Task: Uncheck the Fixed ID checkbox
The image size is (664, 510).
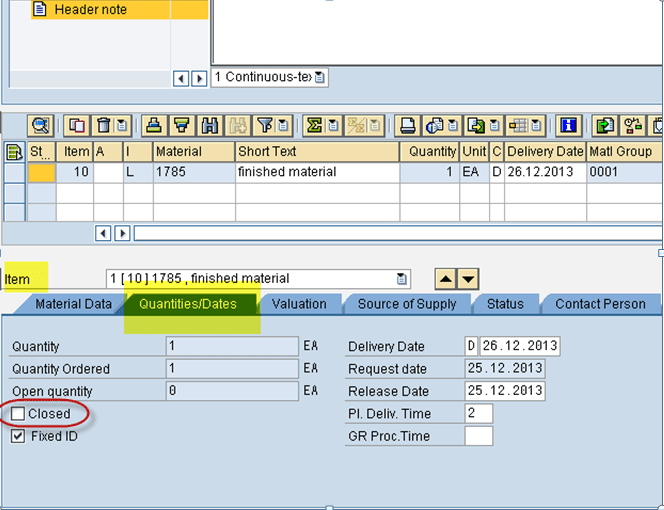Action: pos(18,436)
